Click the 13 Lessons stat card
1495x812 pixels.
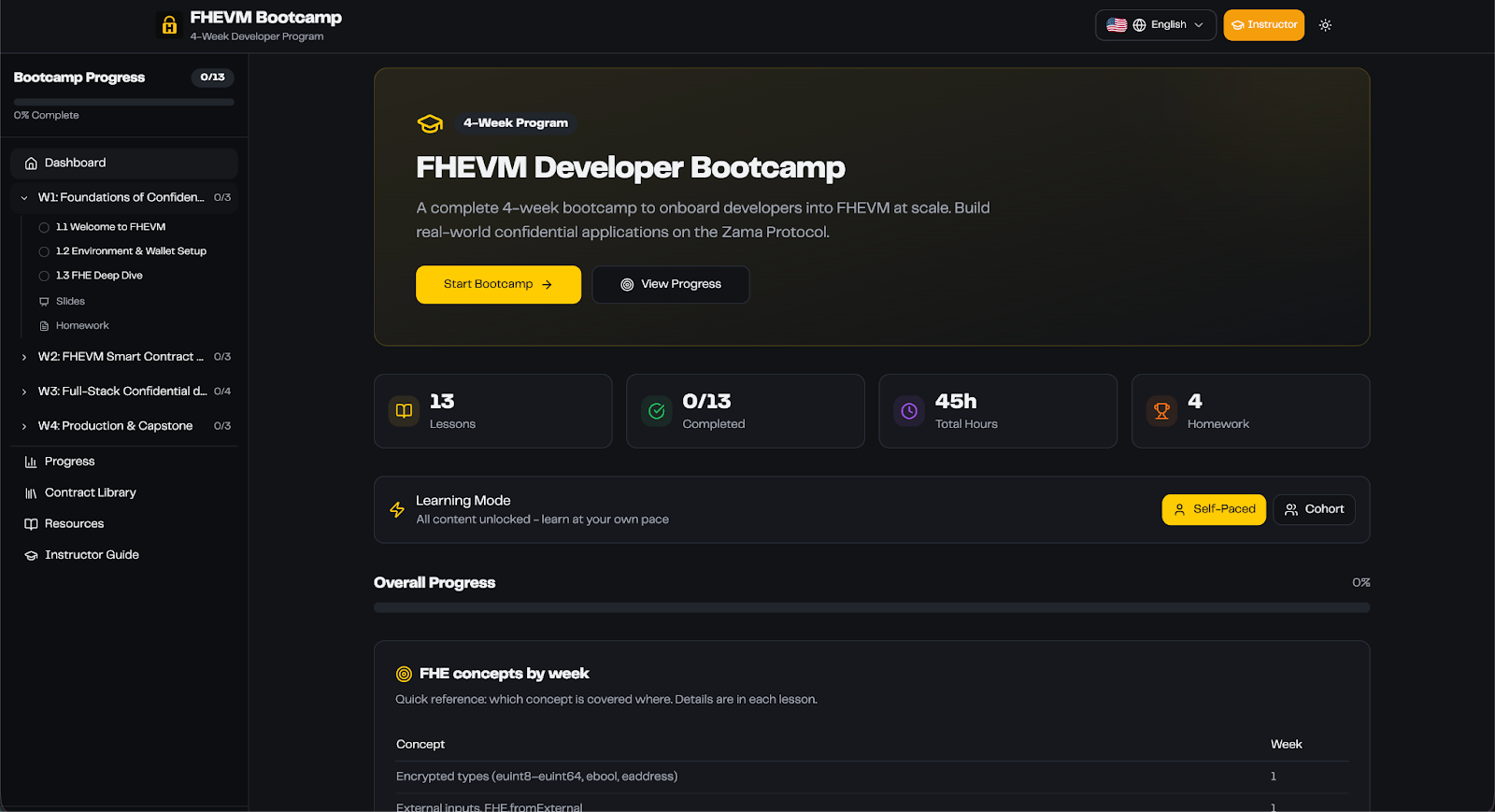[x=493, y=411]
